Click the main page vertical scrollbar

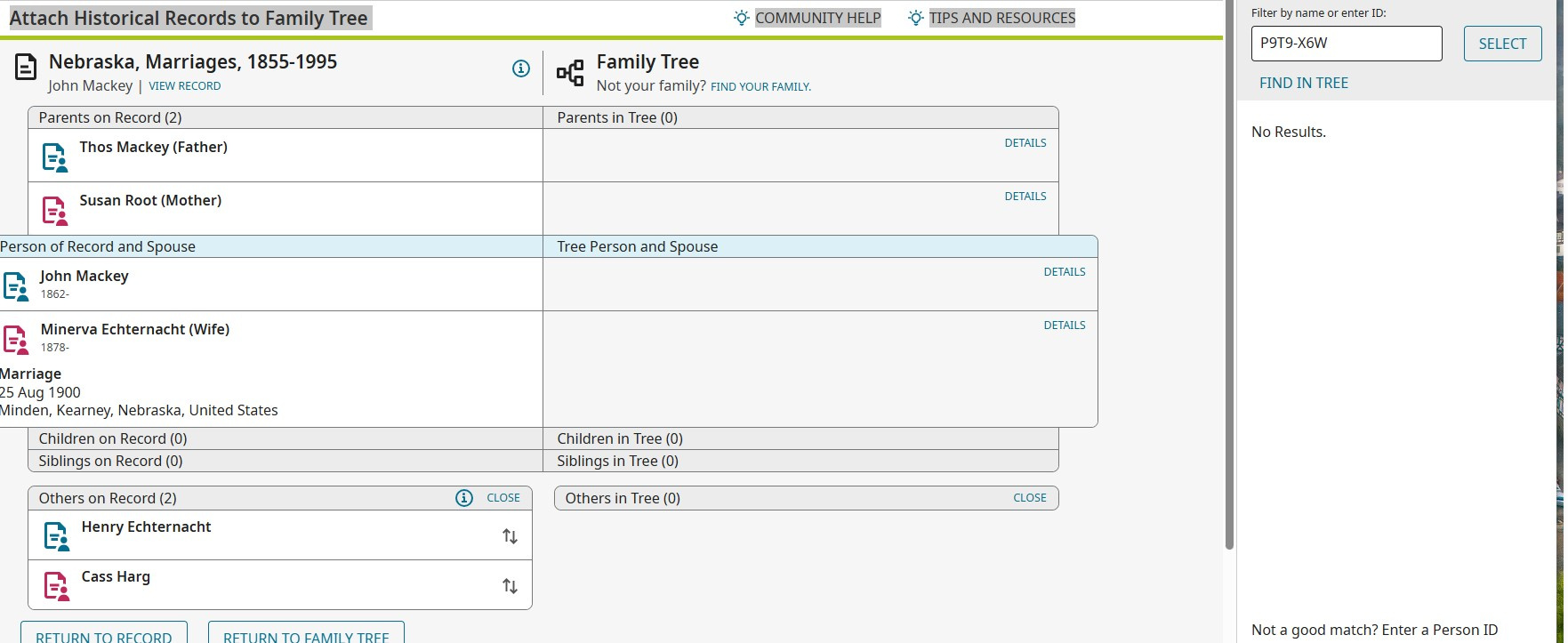pyautogui.click(x=1229, y=276)
